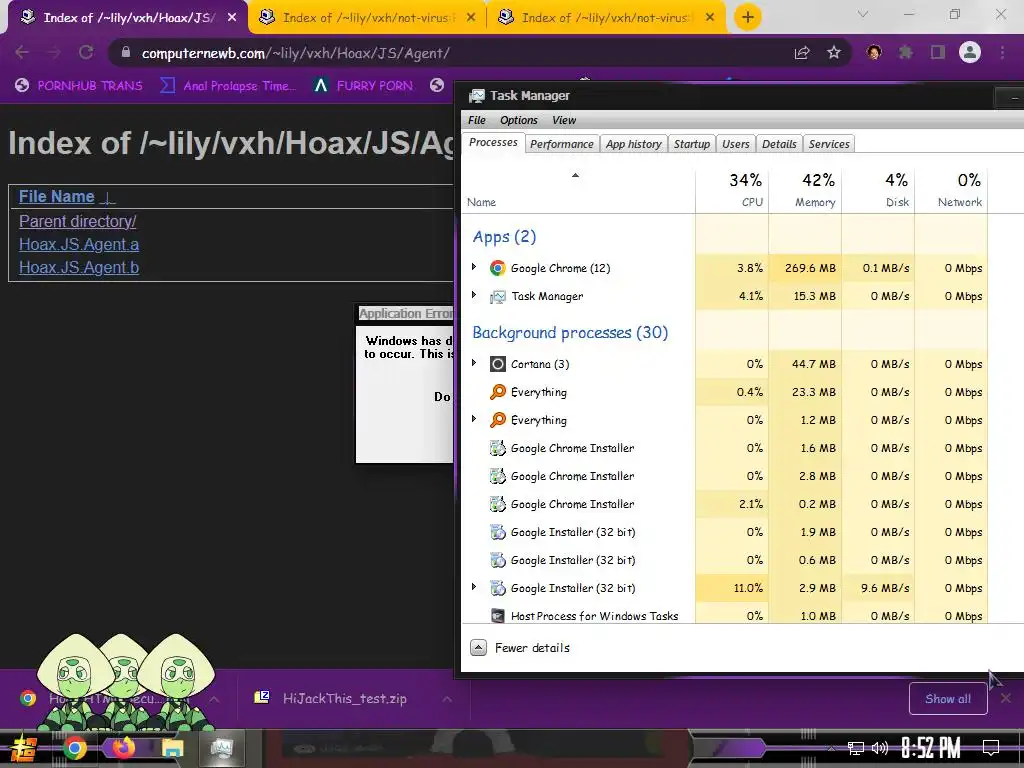Image resolution: width=1024 pixels, height=768 pixels.
Task: Click the 8:52 PM clock
Action: point(931,748)
